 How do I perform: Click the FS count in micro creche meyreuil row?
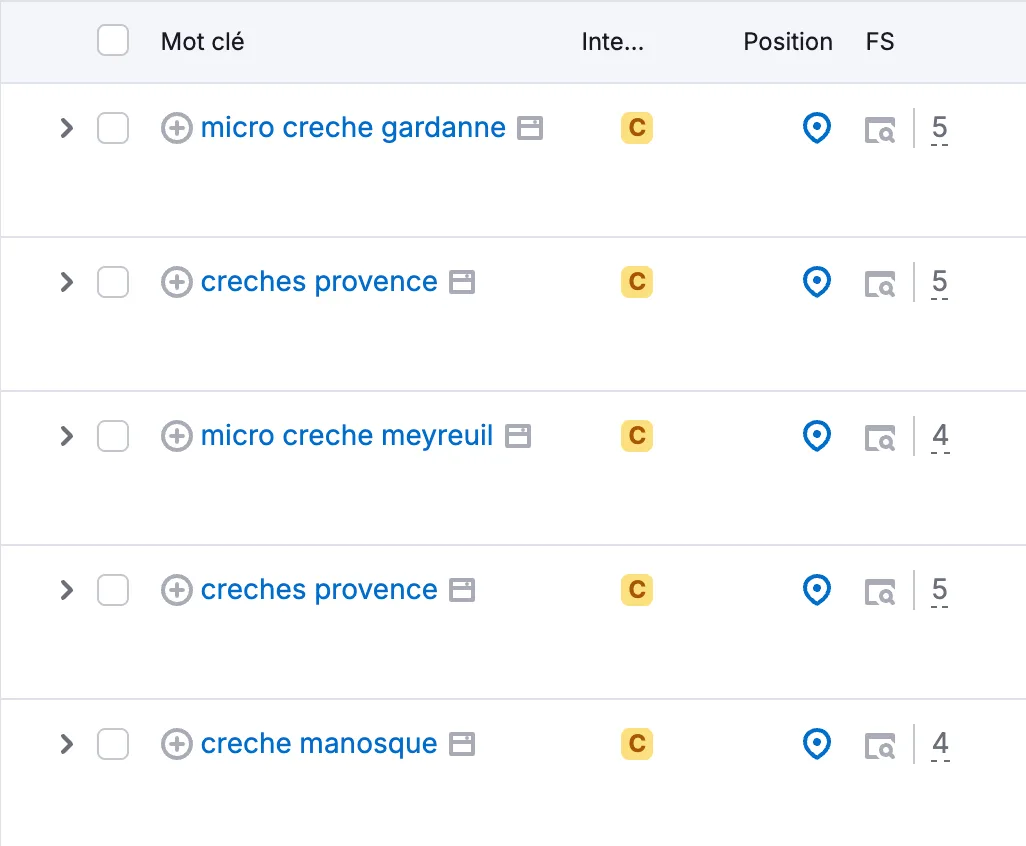[939, 436]
